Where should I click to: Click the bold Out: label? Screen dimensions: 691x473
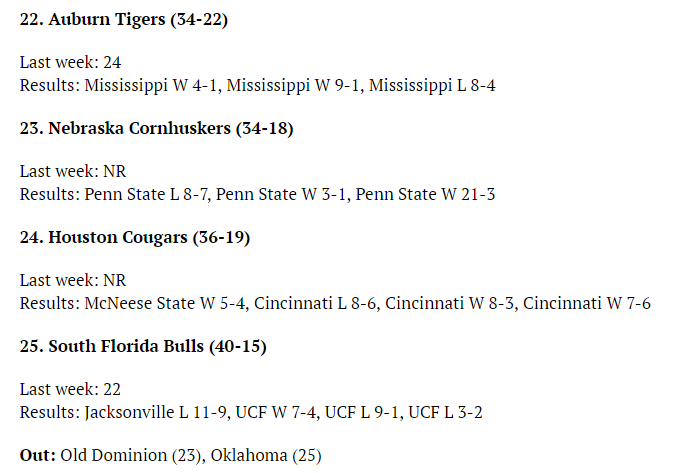[x=38, y=455]
